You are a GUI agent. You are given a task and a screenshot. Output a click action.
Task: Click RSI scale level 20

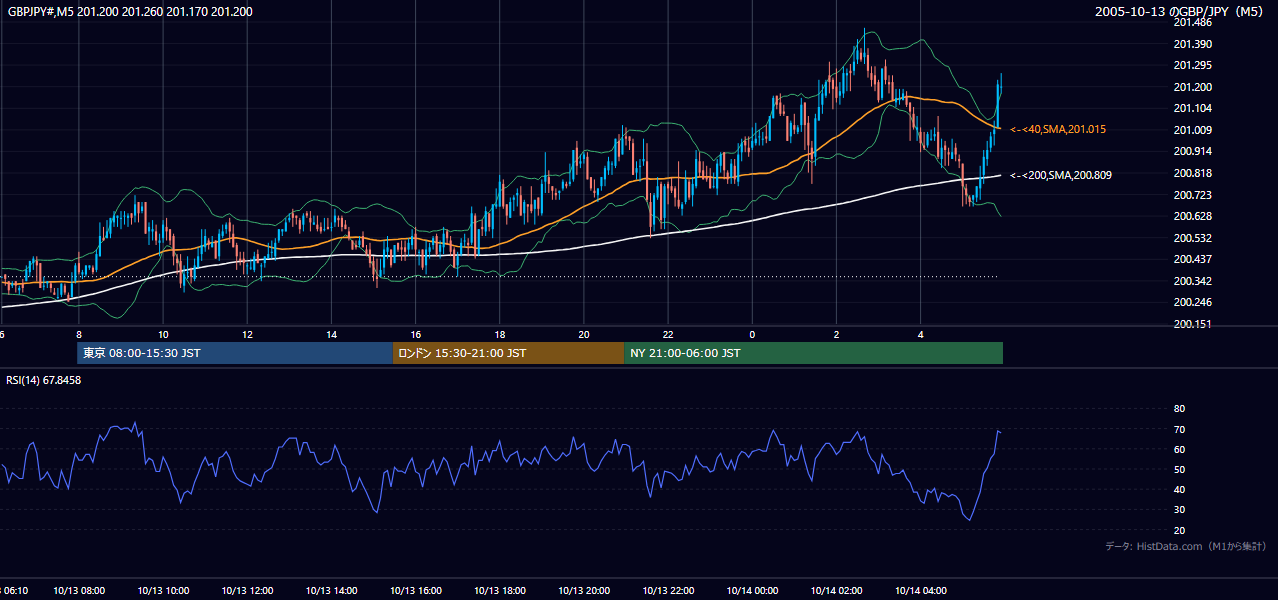click(x=1179, y=530)
